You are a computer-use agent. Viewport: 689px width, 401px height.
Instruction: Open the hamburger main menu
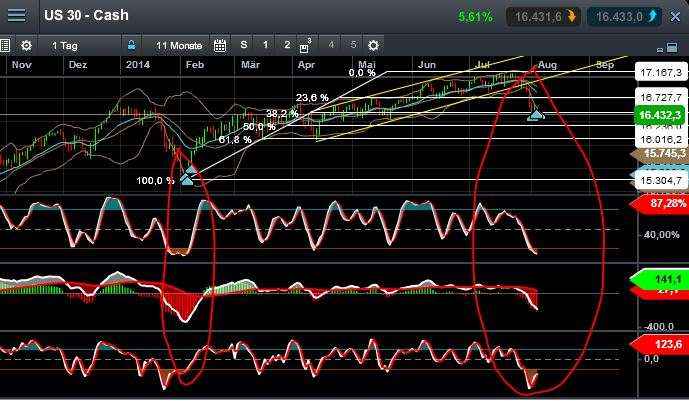click(x=16, y=15)
